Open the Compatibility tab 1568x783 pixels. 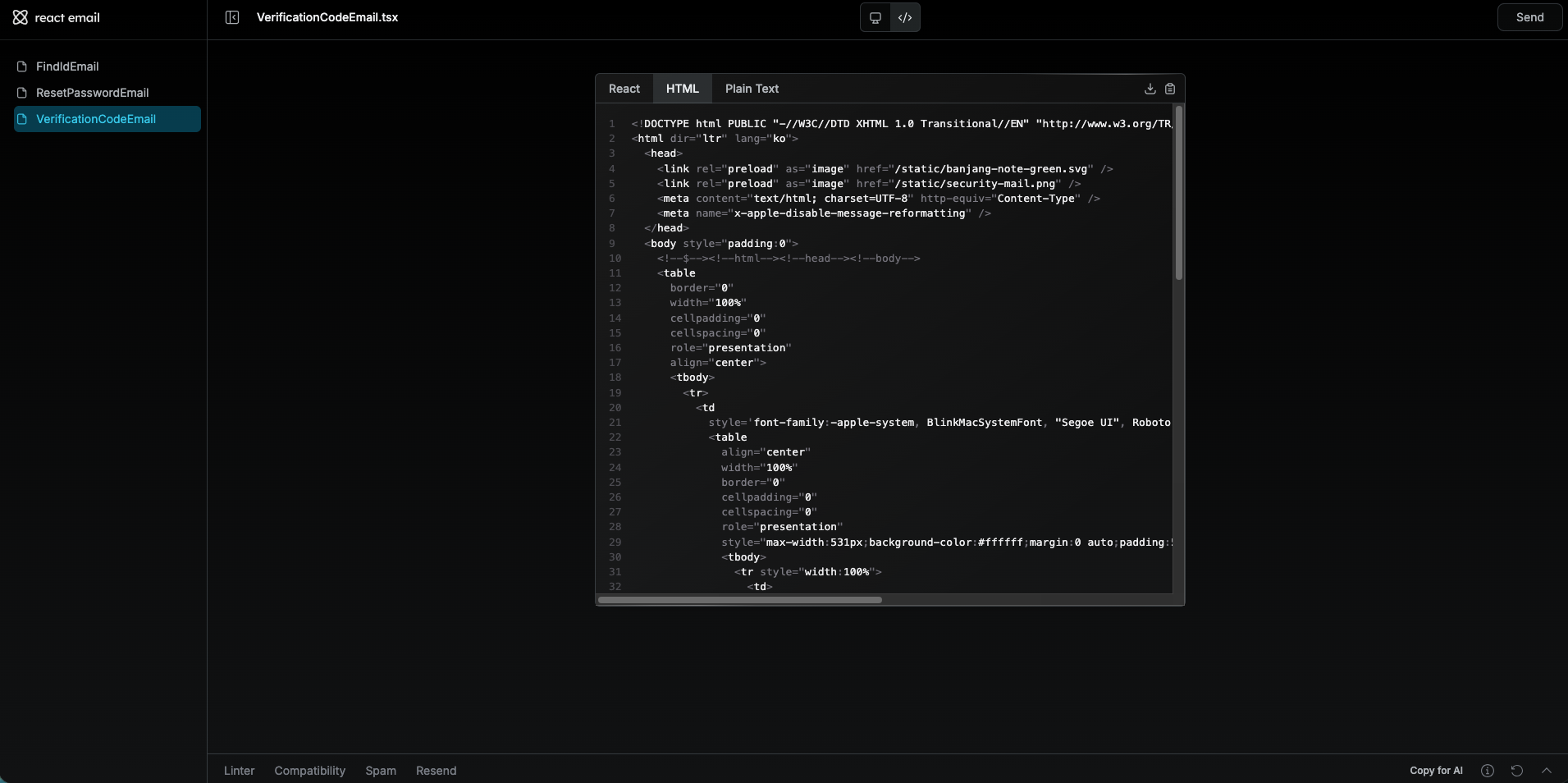(x=310, y=771)
